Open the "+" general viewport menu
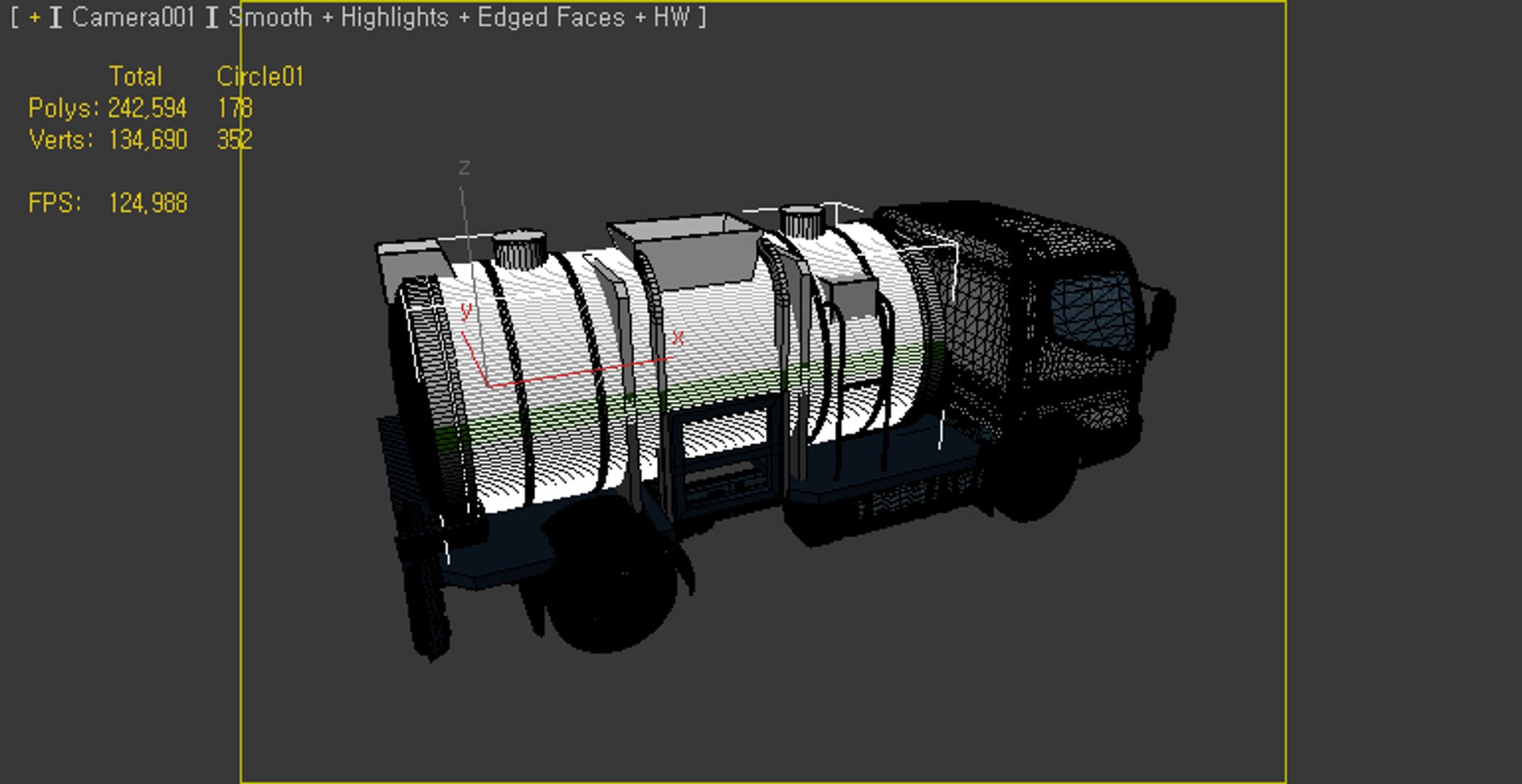Screen dimensions: 1522x784 pyautogui.click(x=34, y=17)
